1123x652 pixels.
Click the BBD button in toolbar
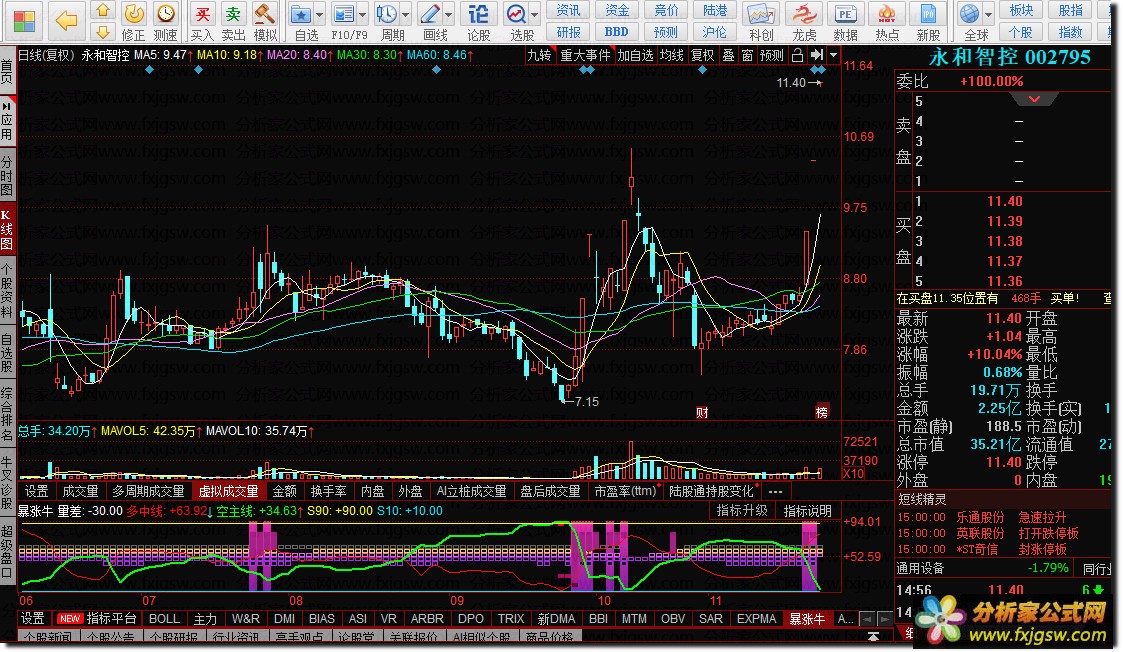617,32
